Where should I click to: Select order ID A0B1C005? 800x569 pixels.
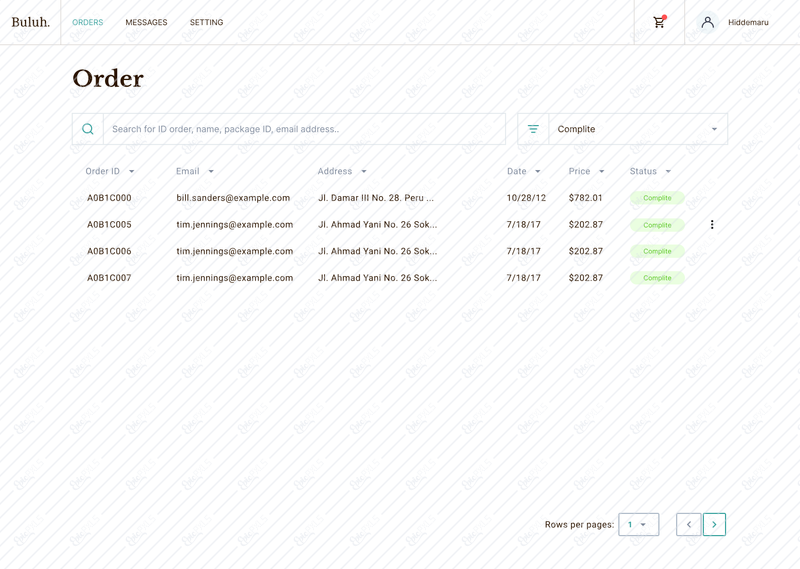(x=109, y=225)
